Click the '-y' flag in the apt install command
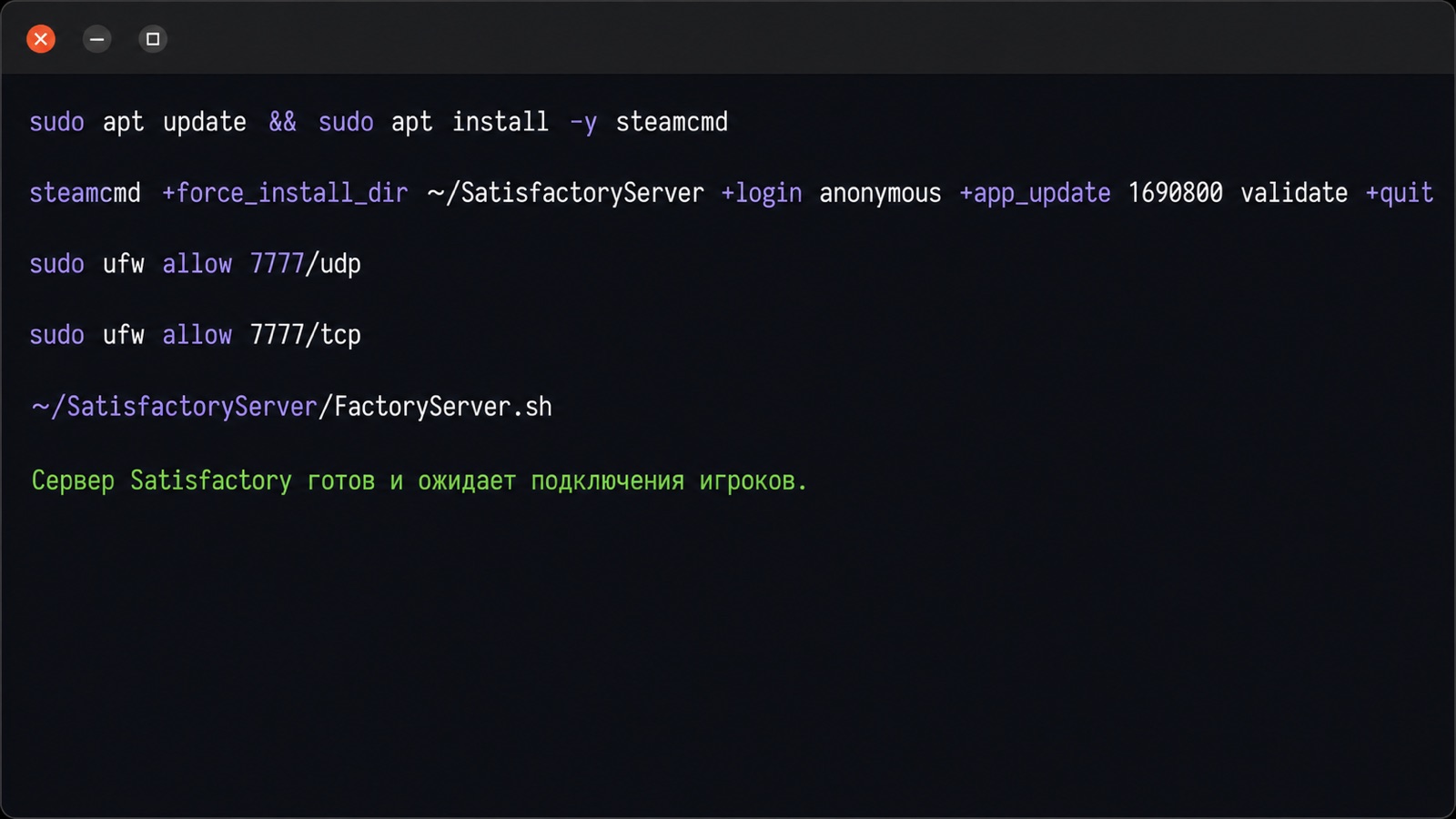The width and height of the screenshot is (1456, 819). click(x=583, y=122)
